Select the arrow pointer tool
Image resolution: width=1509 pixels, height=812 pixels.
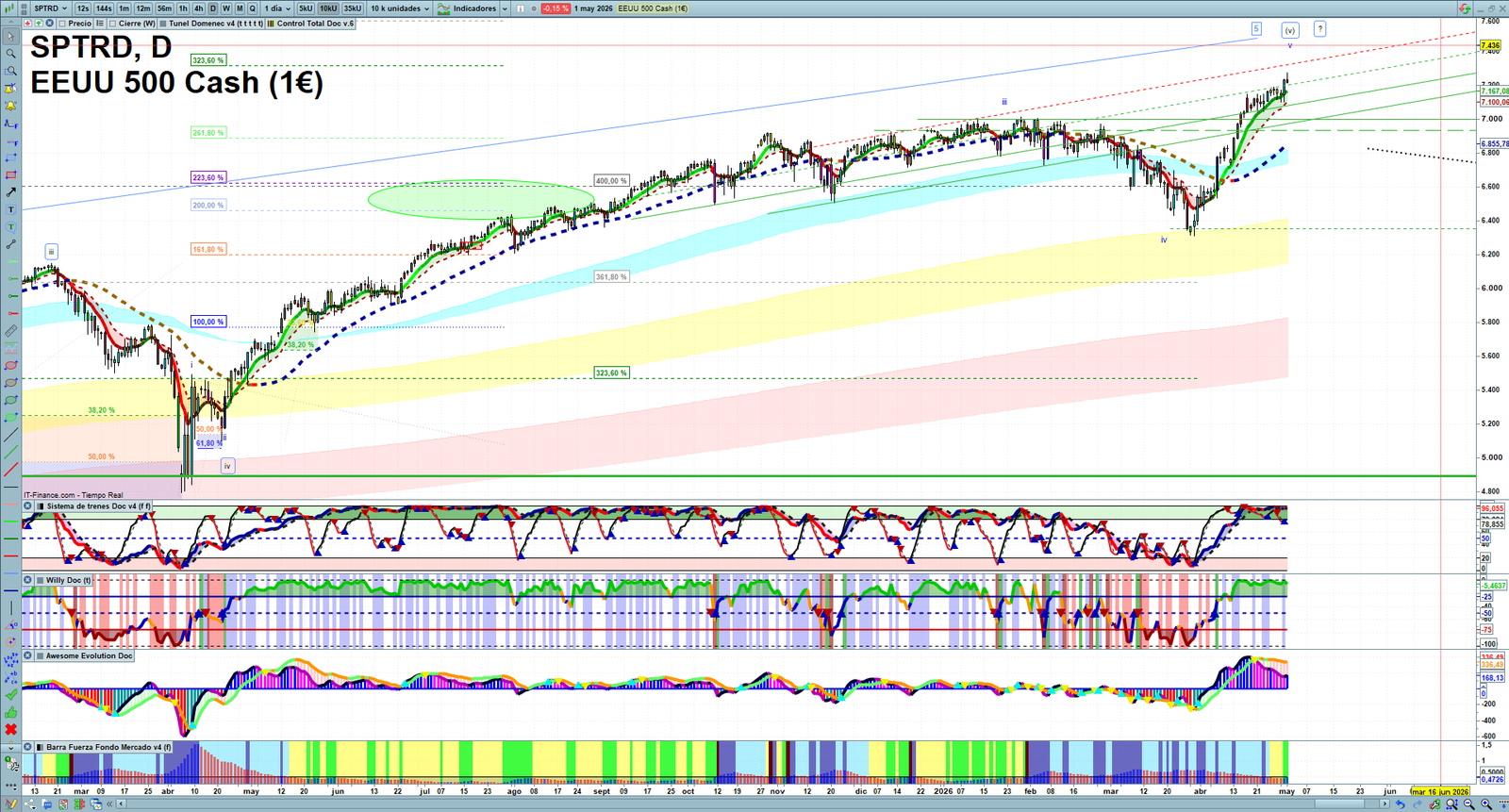[11, 36]
